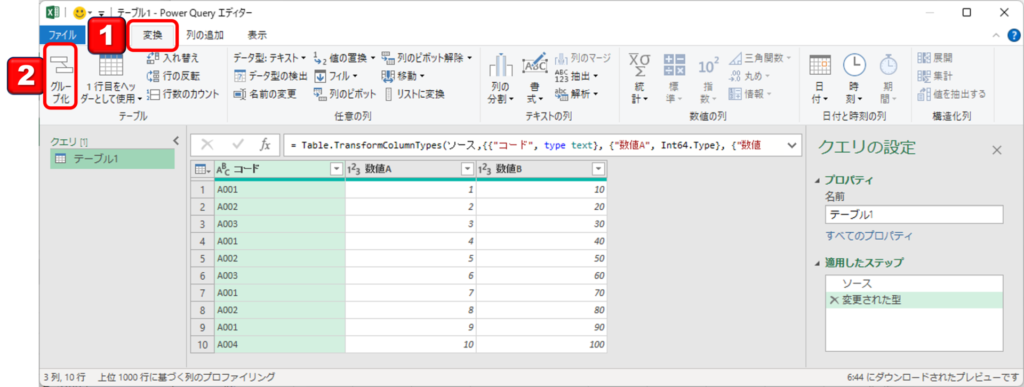Open the 情報 information dropdown

pos(750,93)
